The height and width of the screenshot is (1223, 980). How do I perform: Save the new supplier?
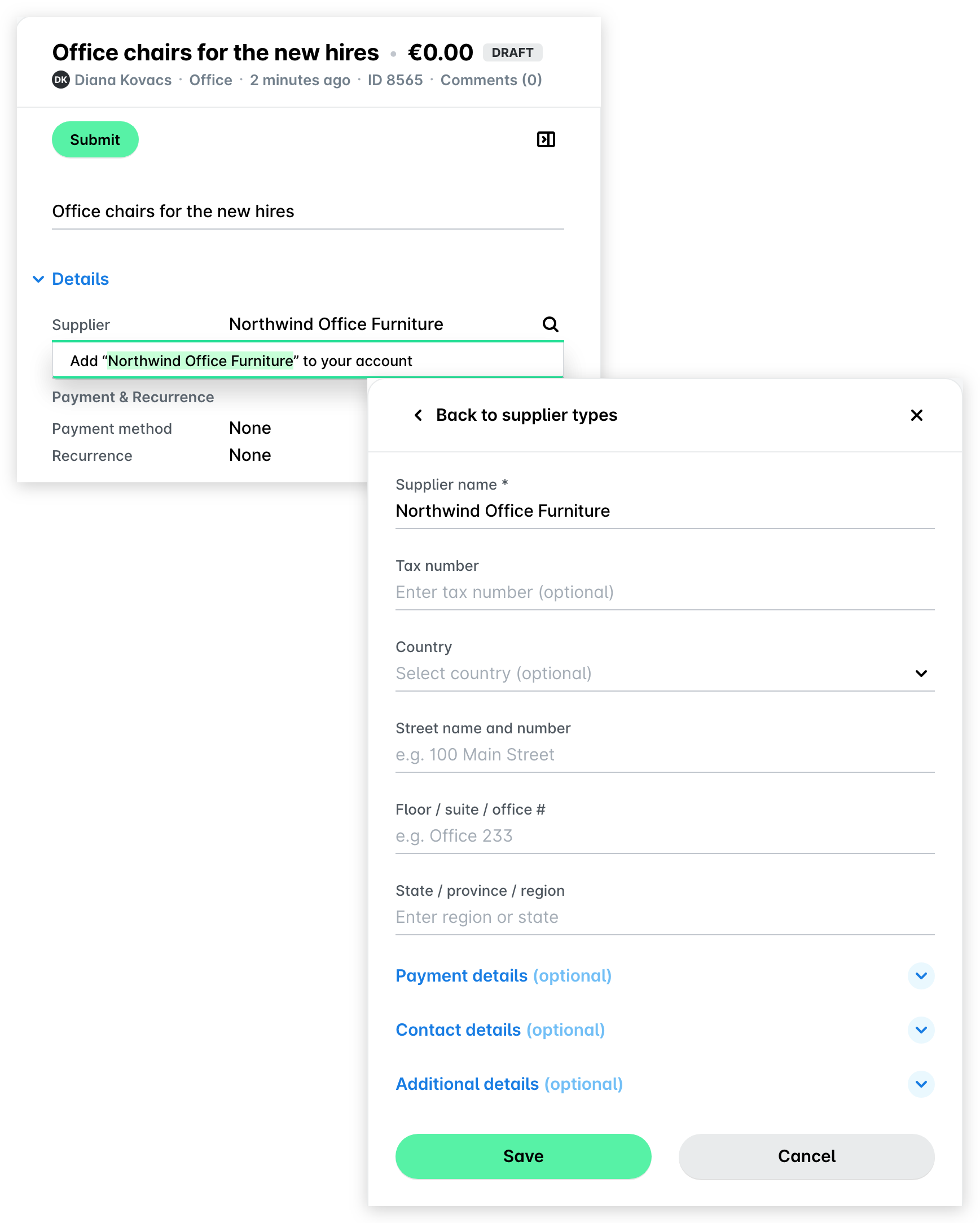522,1156
